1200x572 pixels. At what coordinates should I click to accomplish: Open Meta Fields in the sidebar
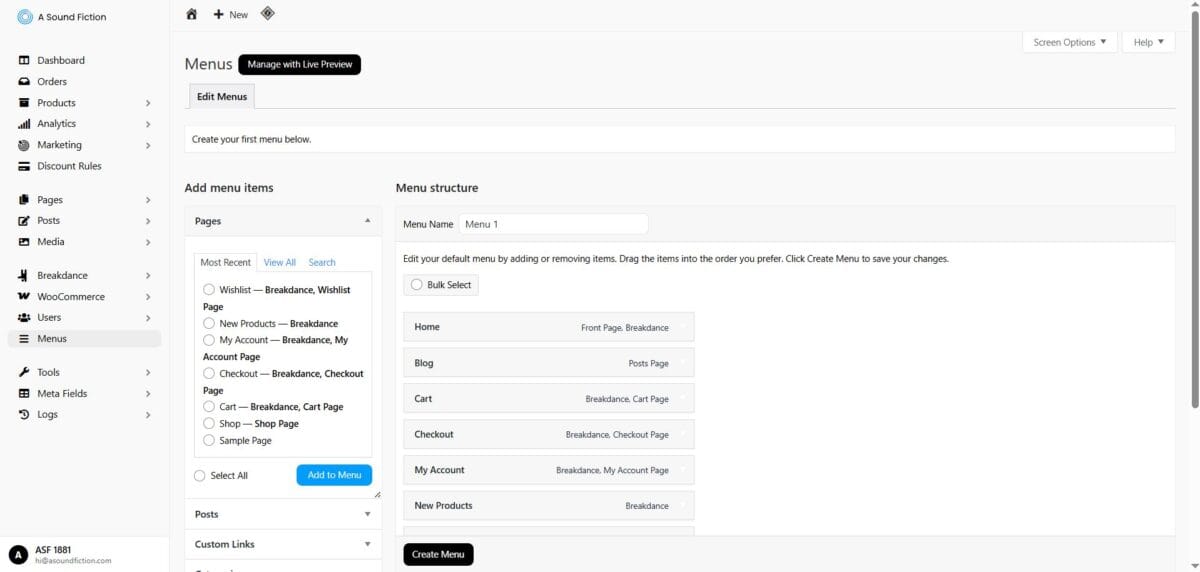coord(62,394)
